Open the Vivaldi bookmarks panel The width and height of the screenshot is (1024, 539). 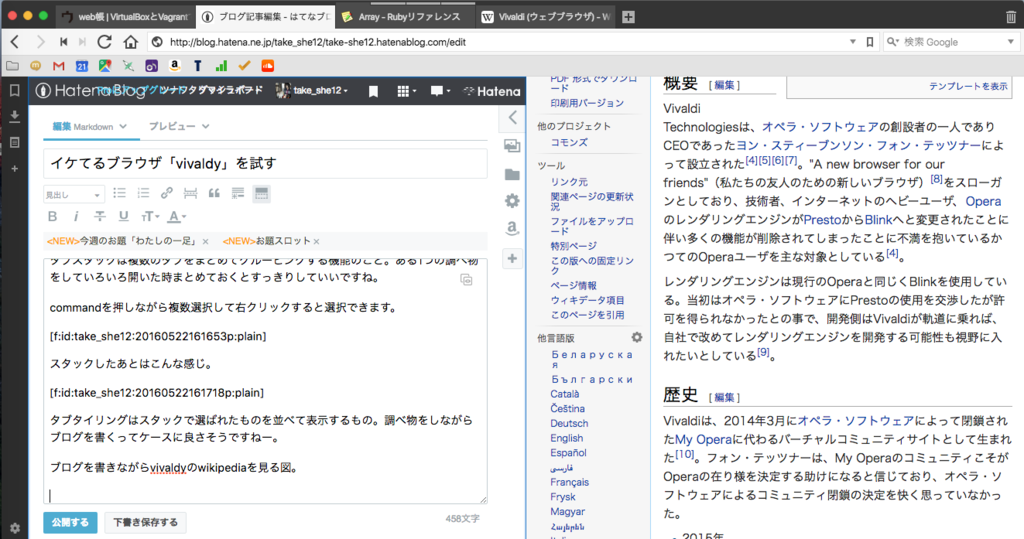click(14, 91)
